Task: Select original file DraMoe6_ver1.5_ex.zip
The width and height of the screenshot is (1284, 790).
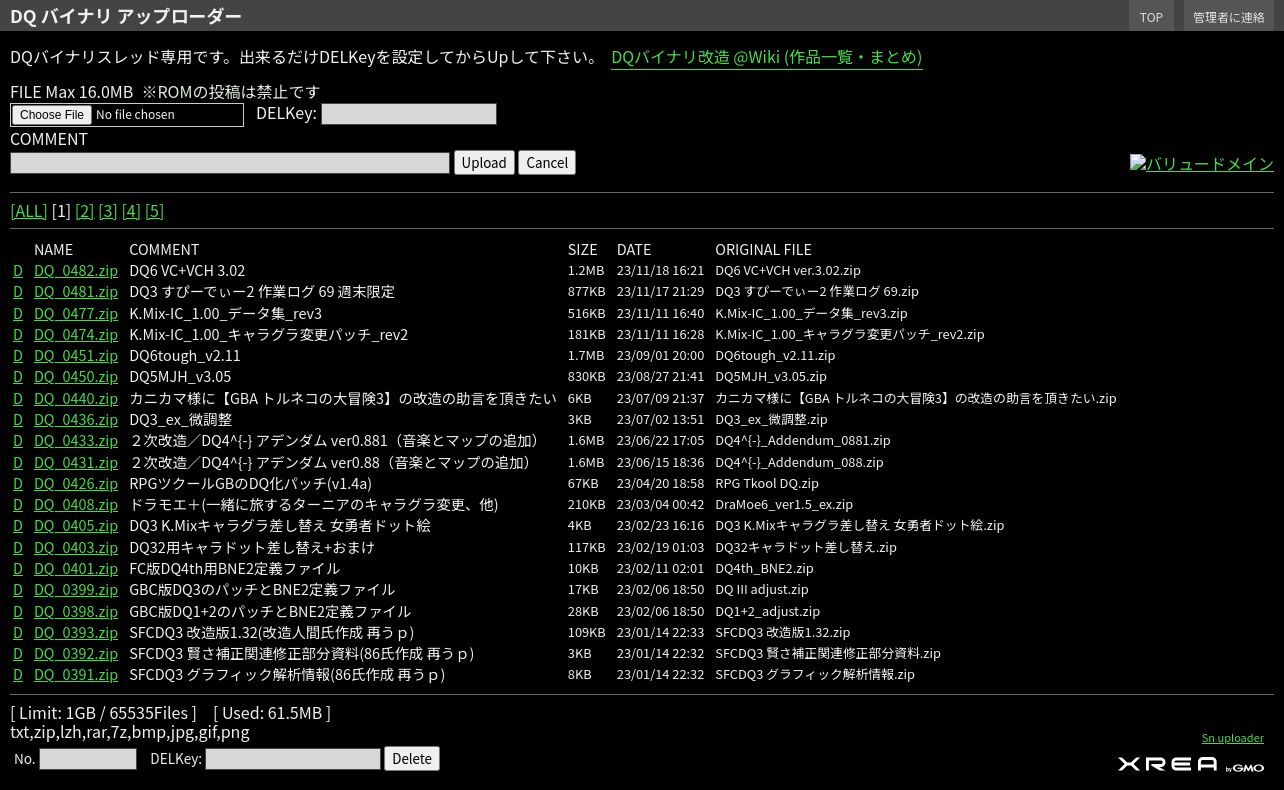Action: point(784,505)
